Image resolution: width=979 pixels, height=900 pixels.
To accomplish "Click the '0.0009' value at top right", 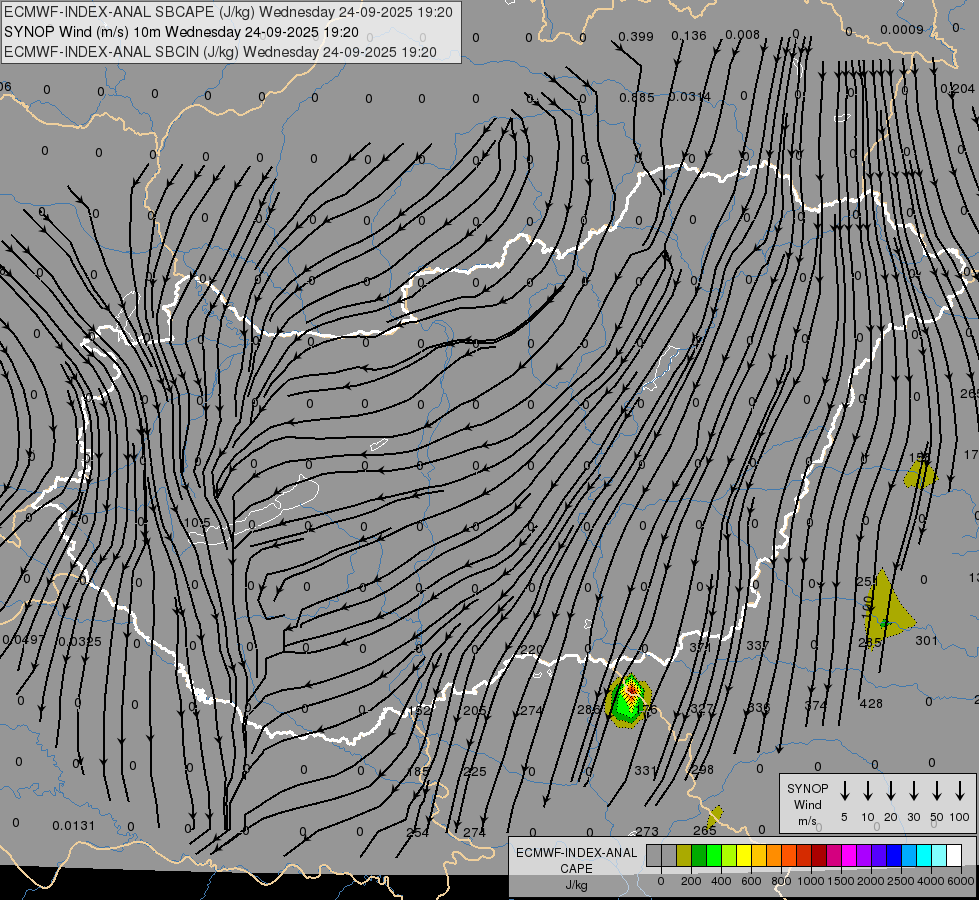I will click(x=902, y=30).
